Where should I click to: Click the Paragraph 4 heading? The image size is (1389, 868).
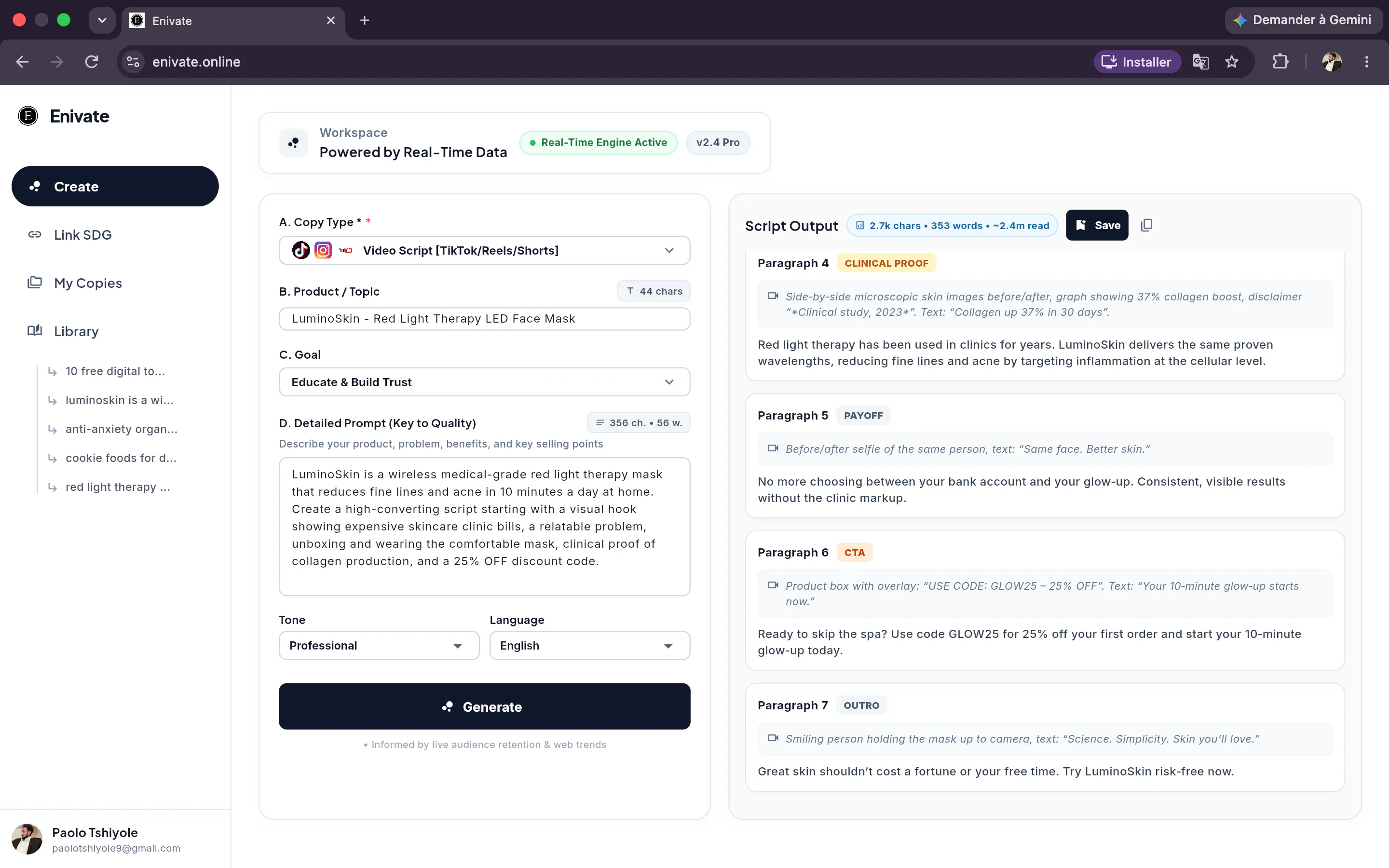pos(793,263)
